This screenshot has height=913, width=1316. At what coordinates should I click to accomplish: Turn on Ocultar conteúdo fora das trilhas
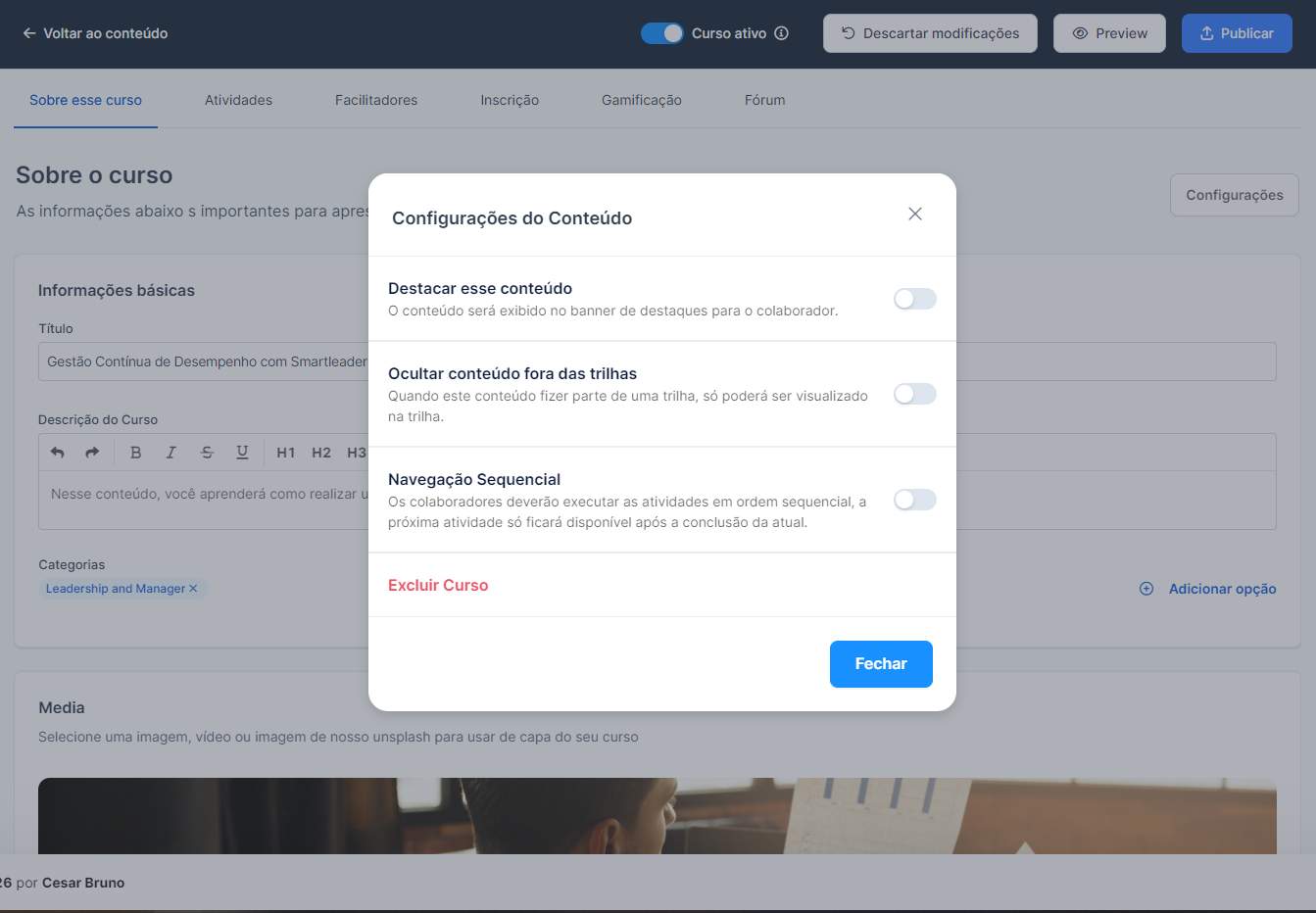[914, 394]
